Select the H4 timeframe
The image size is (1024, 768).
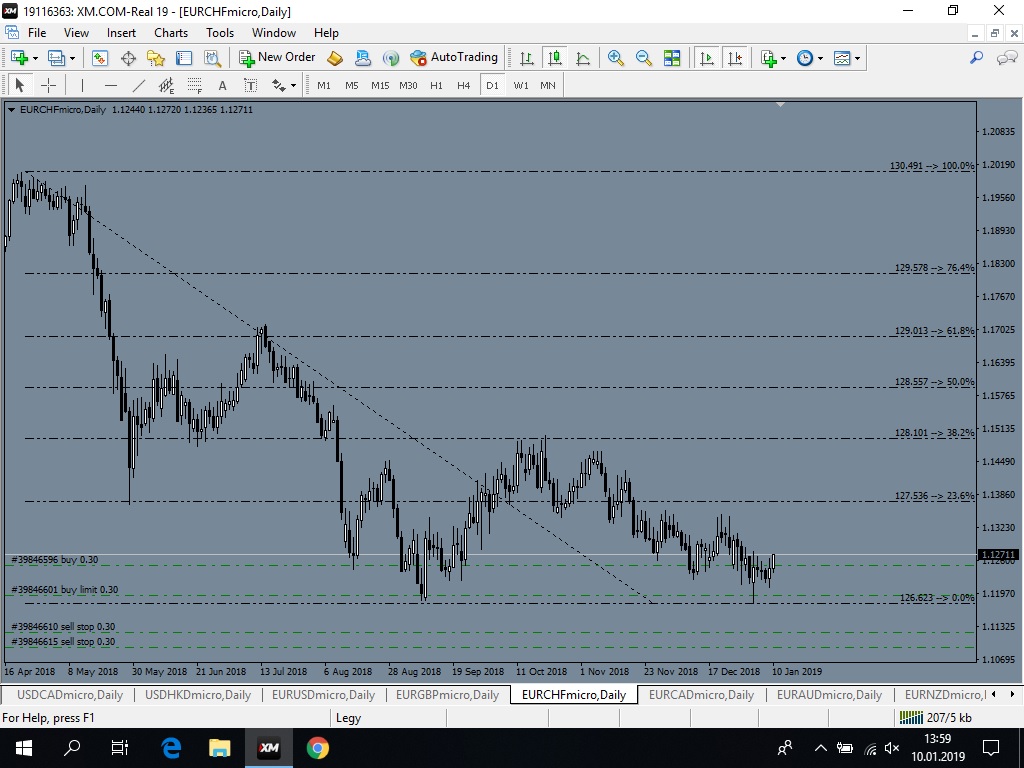[464, 86]
